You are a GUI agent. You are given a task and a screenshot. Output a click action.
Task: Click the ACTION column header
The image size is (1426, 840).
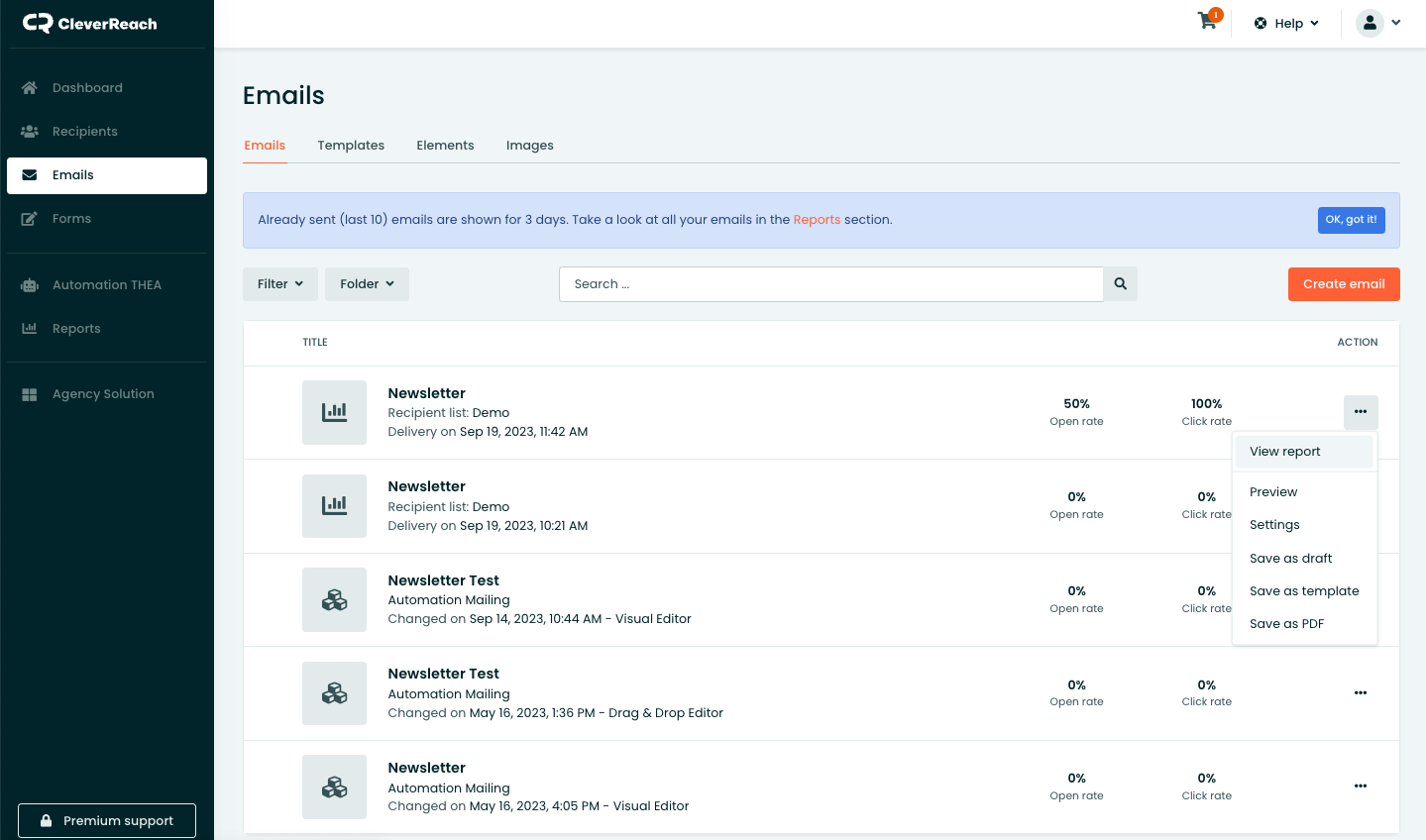[x=1358, y=343]
